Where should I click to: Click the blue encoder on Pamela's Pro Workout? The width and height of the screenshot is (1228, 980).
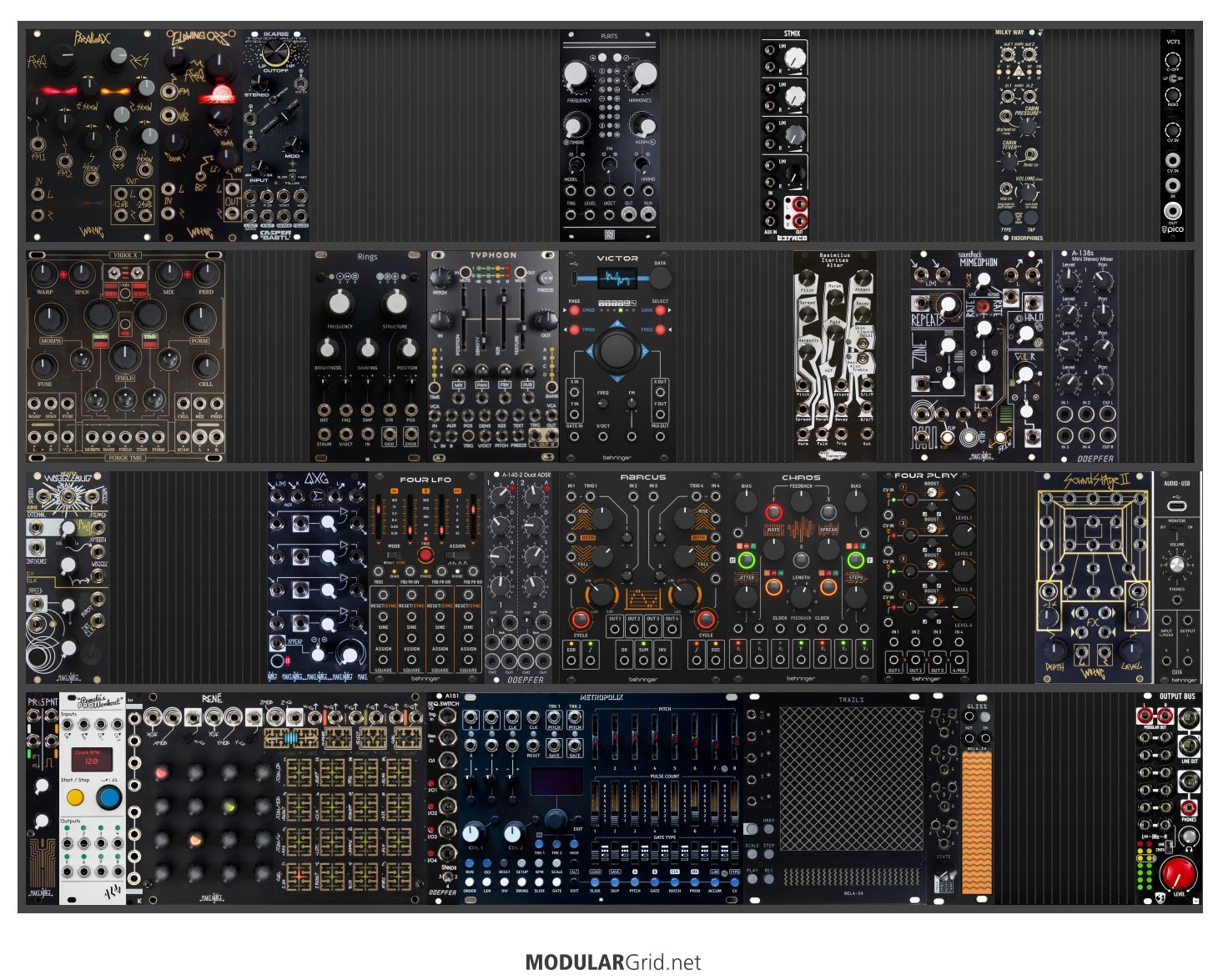[109, 797]
